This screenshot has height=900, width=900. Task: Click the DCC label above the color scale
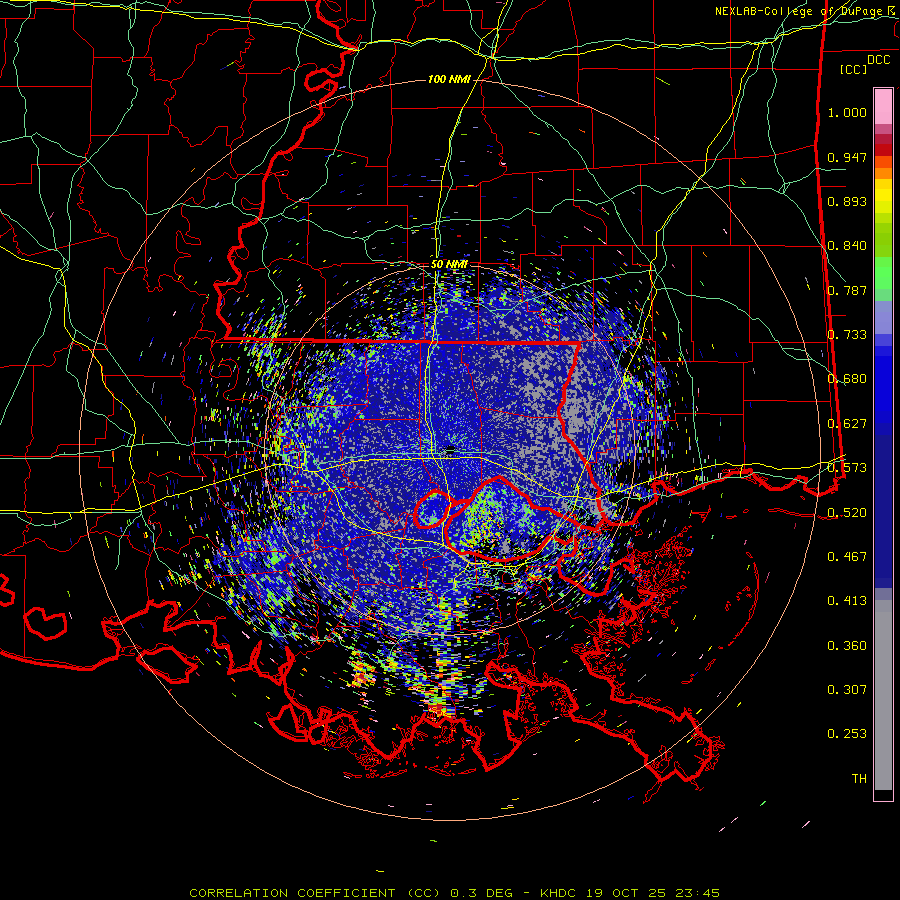pyautogui.click(x=878, y=60)
